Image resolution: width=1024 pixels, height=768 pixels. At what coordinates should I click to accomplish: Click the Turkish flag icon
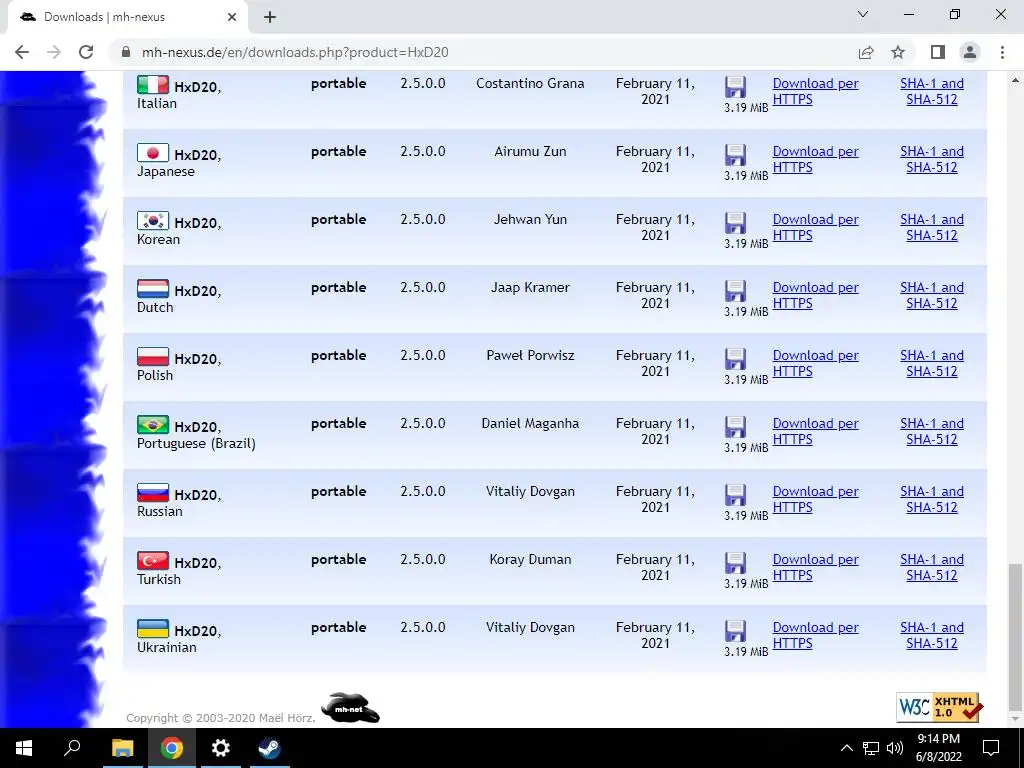pos(153,560)
